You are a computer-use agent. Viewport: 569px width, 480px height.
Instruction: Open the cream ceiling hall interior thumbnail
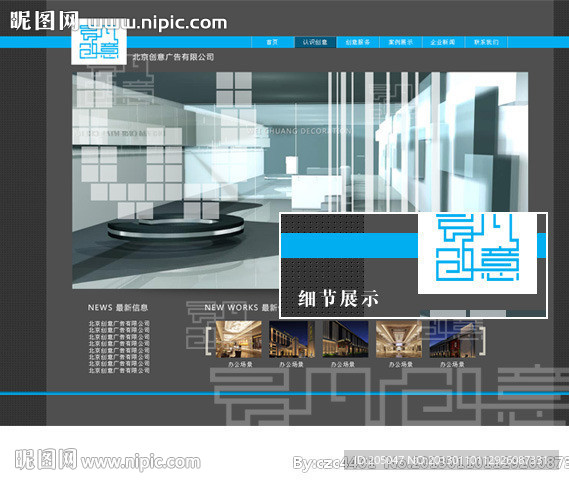coord(399,339)
